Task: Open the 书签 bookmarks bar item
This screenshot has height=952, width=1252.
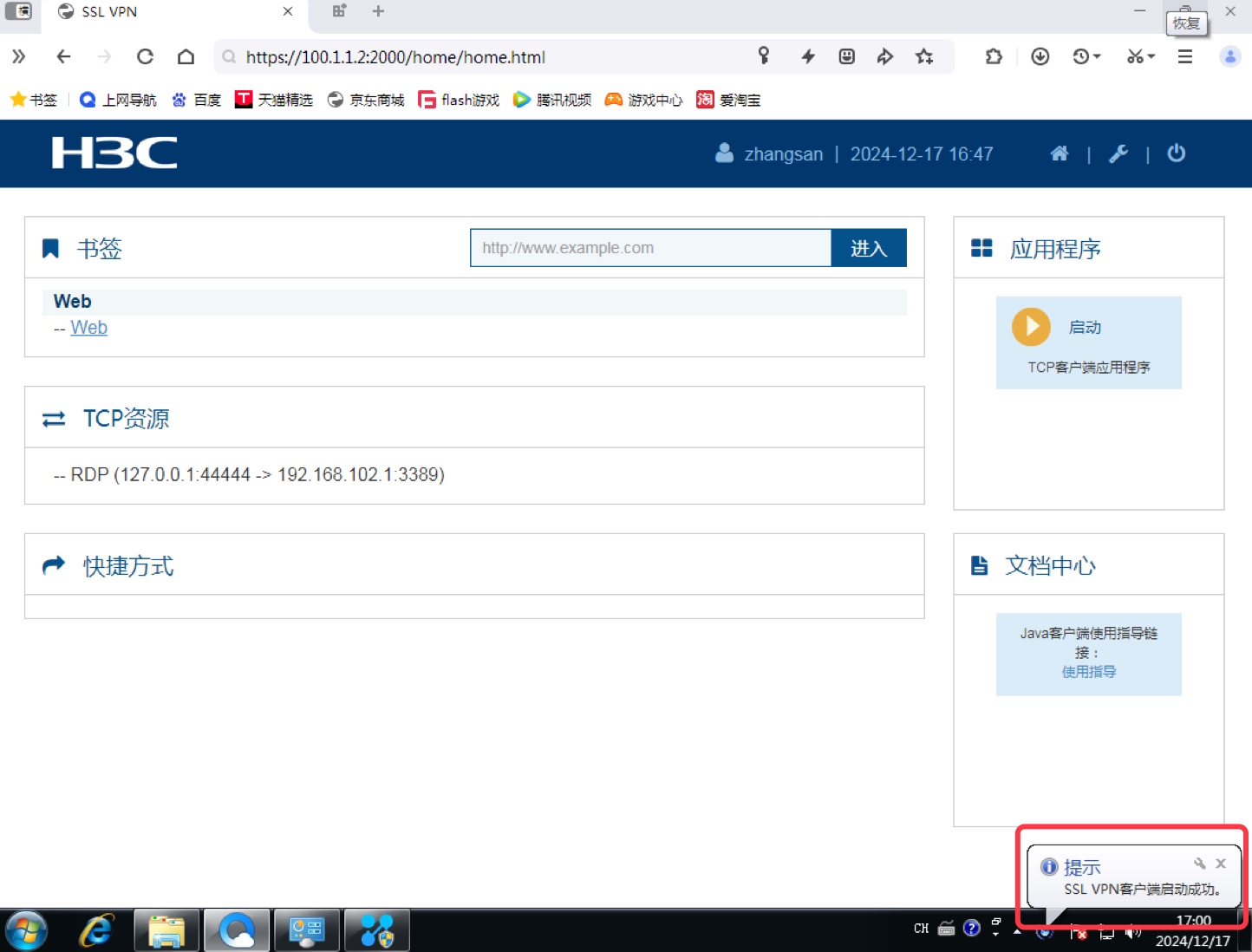Action: [x=34, y=100]
